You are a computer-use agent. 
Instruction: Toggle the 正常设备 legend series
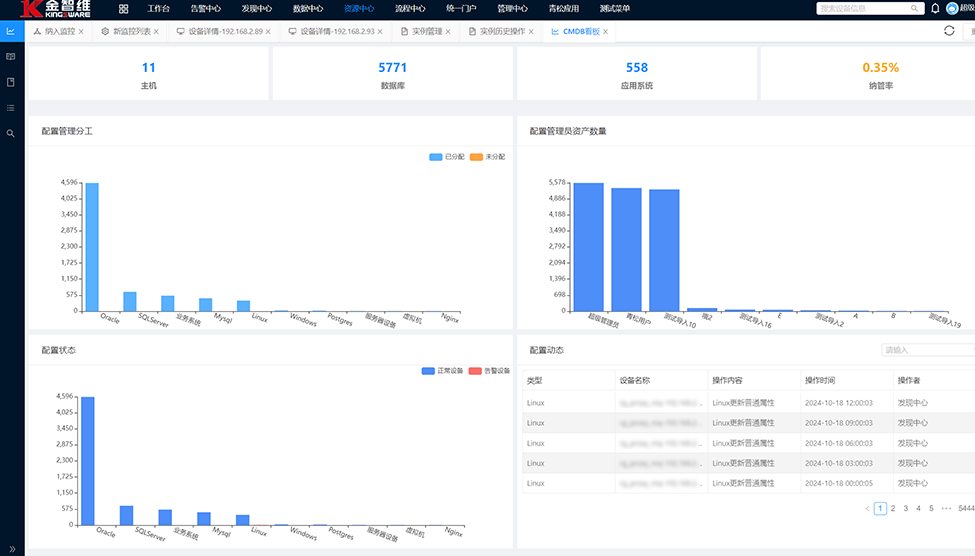442,371
